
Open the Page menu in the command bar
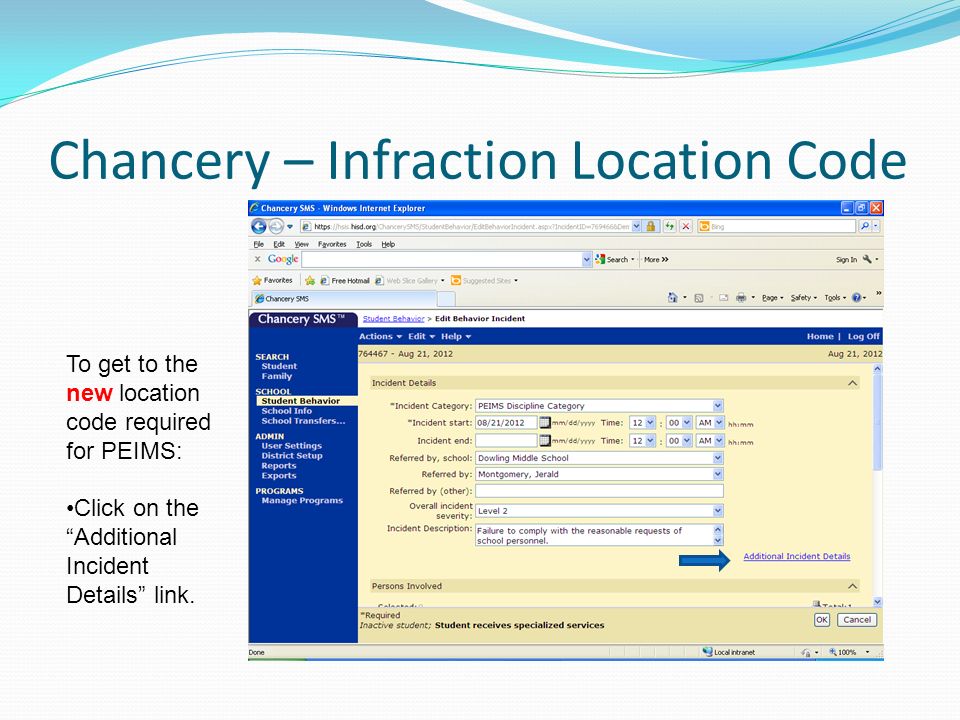[772, 298]
